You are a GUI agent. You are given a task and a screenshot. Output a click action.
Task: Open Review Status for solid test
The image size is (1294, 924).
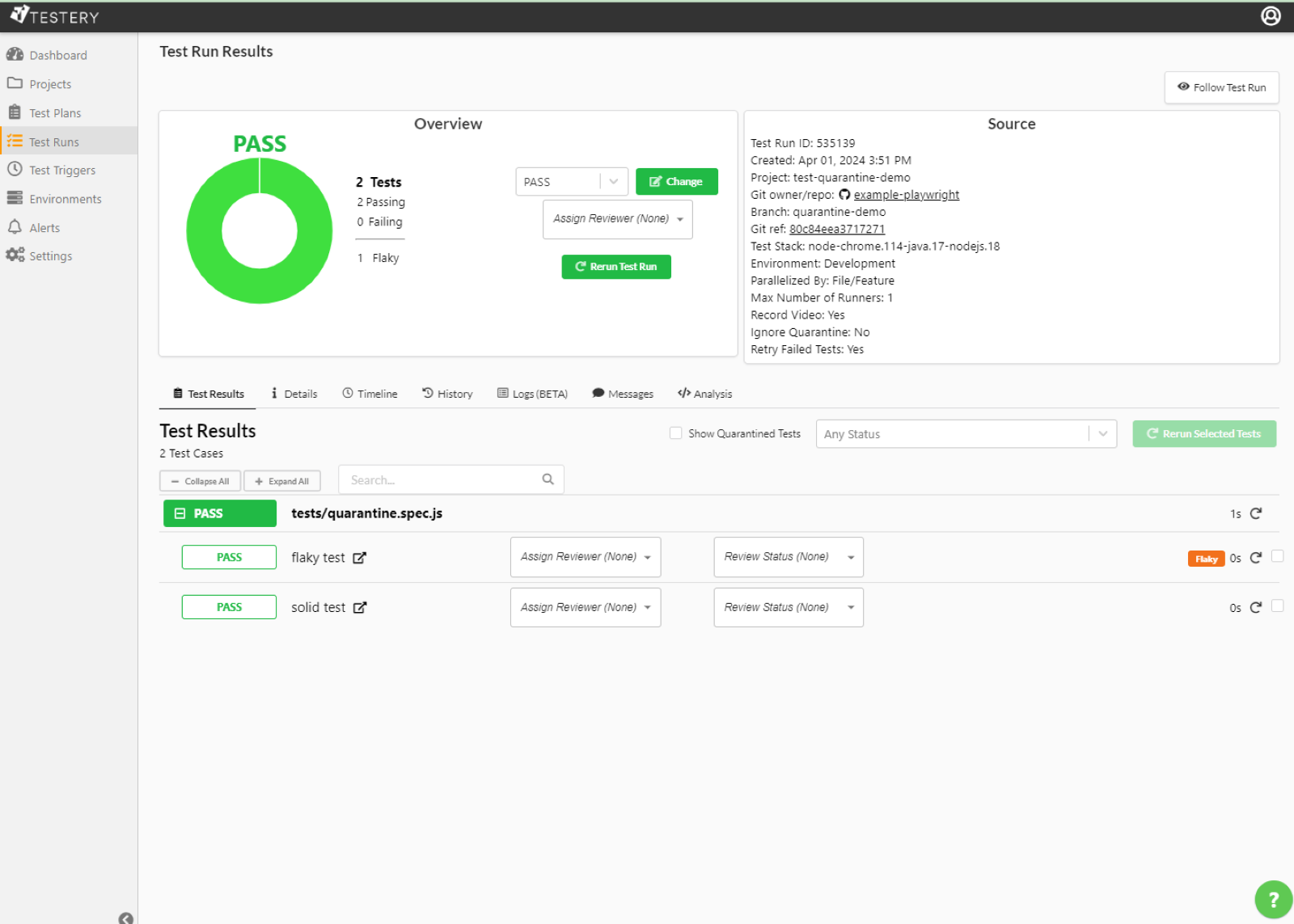coord(789,607)
